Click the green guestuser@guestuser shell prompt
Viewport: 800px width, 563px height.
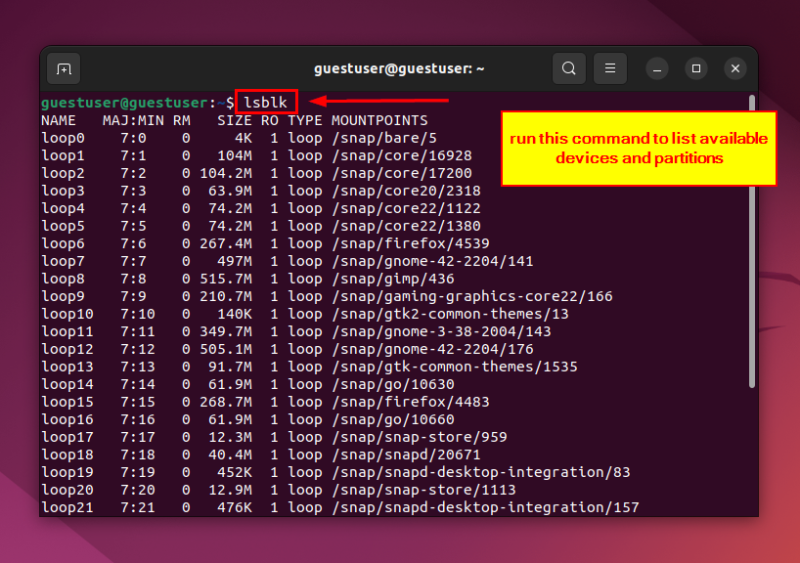coord(125,103)
